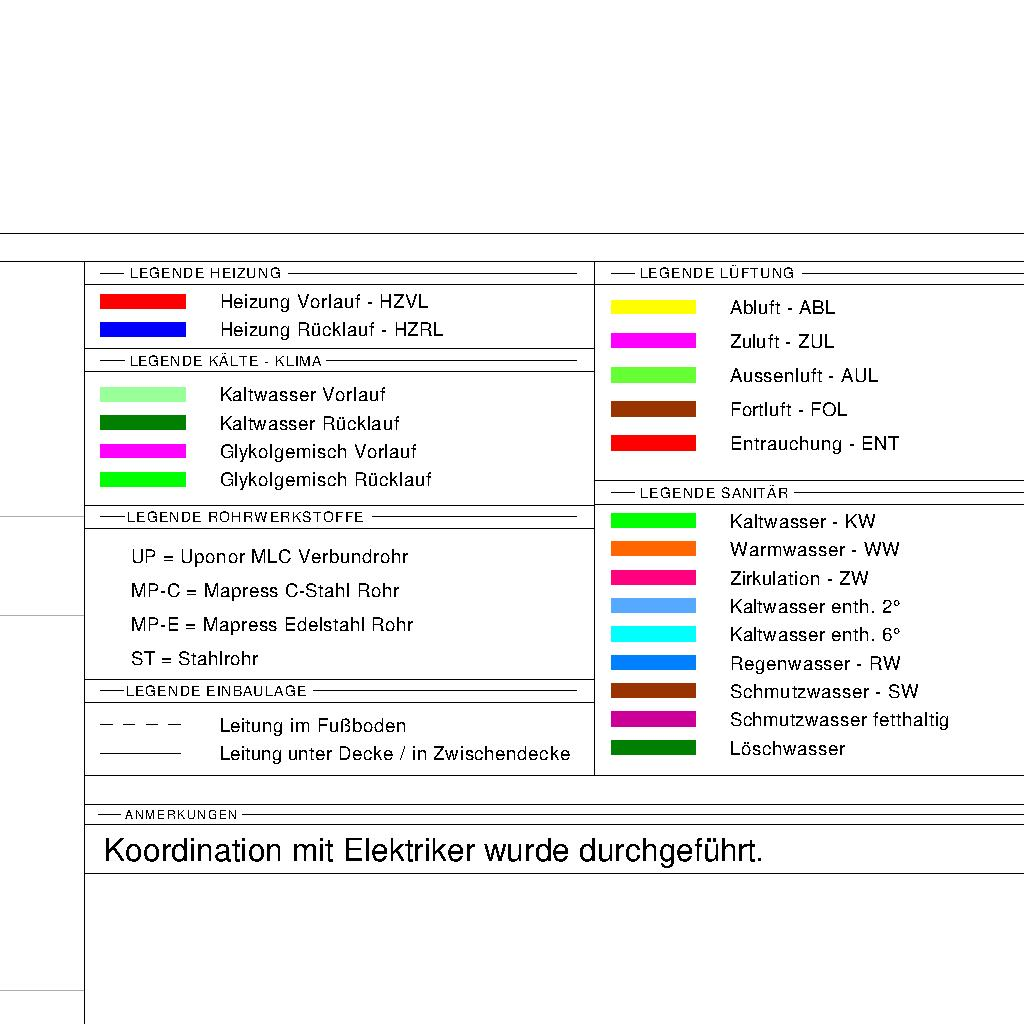Image resolution: width=1024 pixels, height=1024 pixels.
Task: Click the text UP = Uponor MLC Verbundrohr
Action: pyautogui.click(x=269, y=557)
